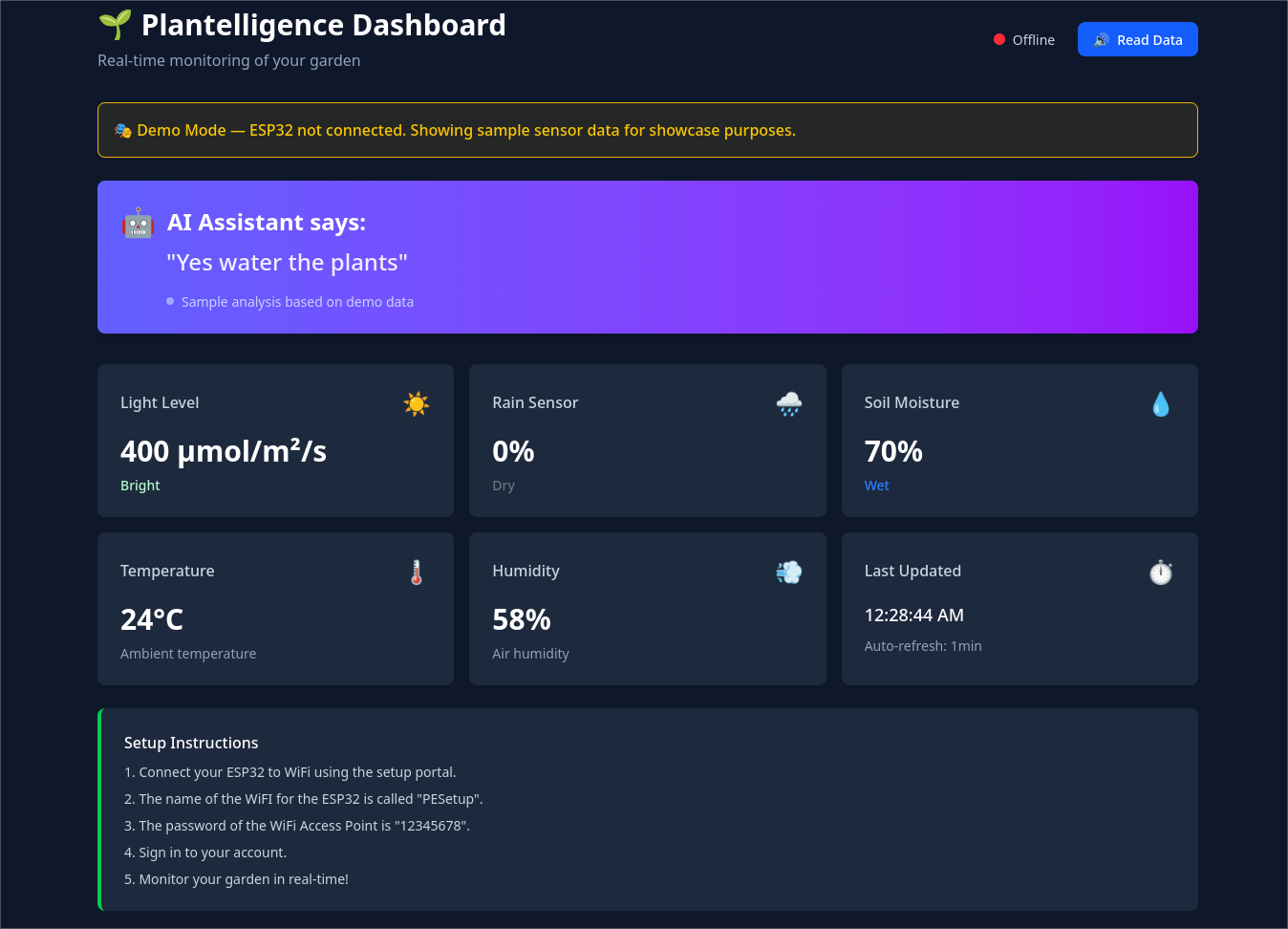Click "Sample analysis based on demo data"
The image size is (1288, 929).
click(297, 302)
